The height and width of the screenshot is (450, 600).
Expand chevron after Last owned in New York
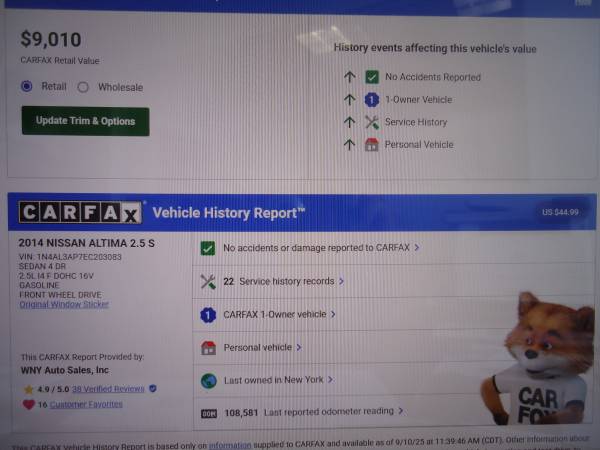[330, 380]
